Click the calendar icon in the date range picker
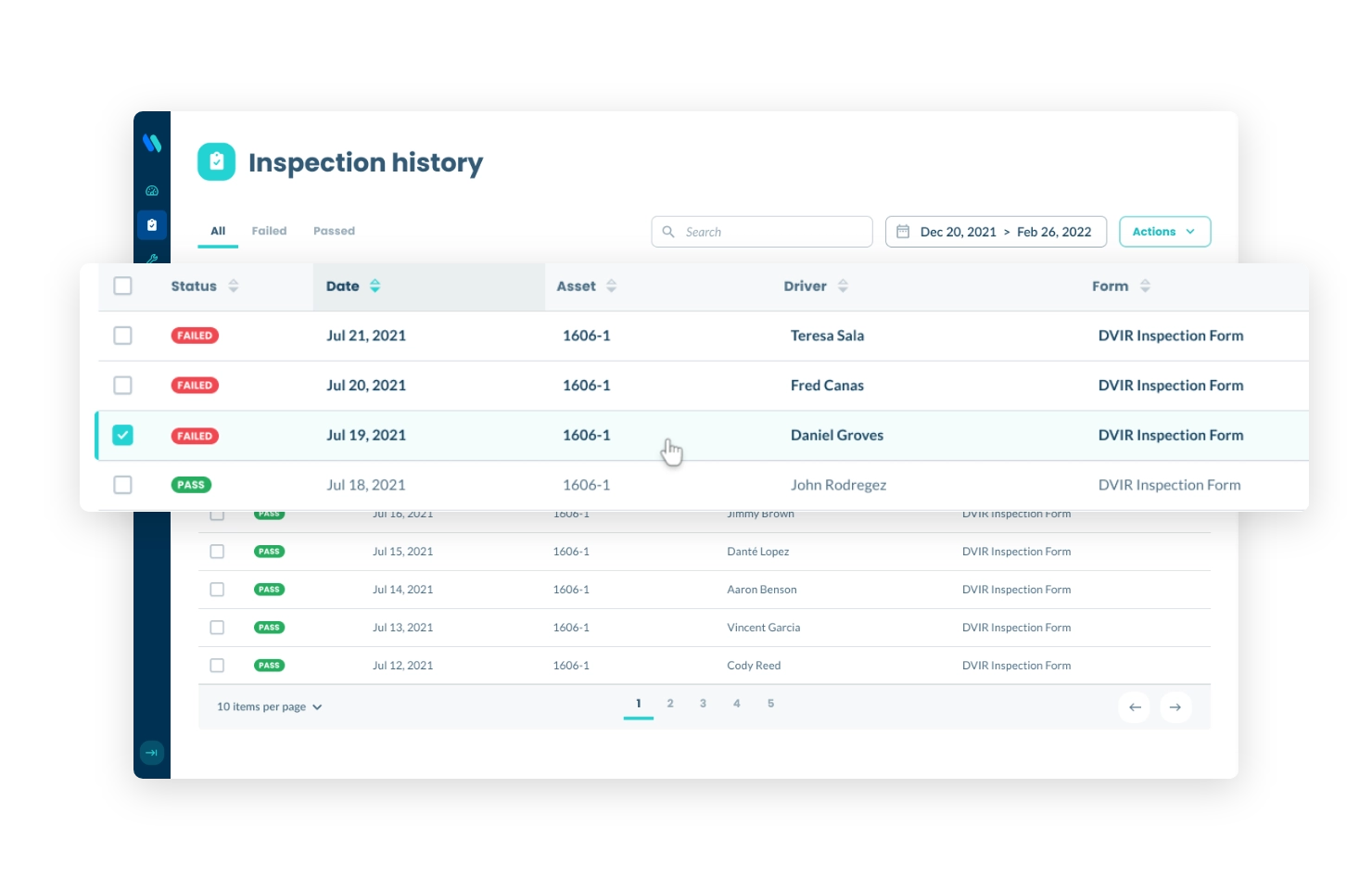Image resolution: width=1372 pixels, height=890 pixels. coord(905,231)
